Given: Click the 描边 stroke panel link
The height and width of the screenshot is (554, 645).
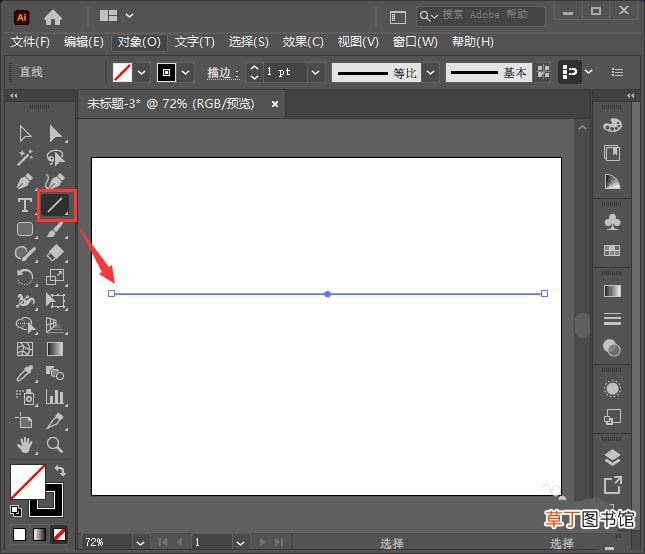Looking at the screenshot, I should tap(223, 73).
